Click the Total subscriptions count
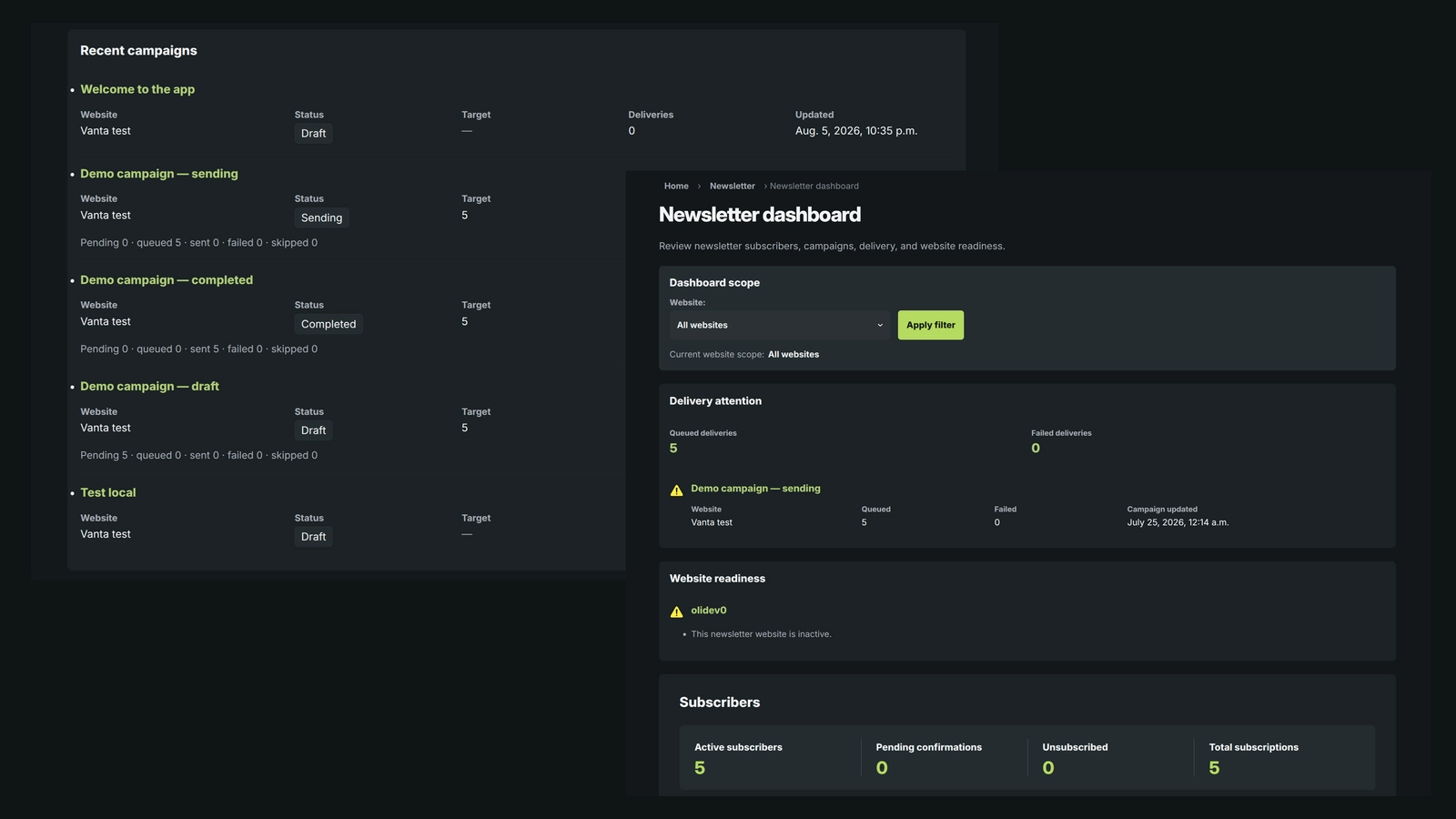 point(1214,768)
